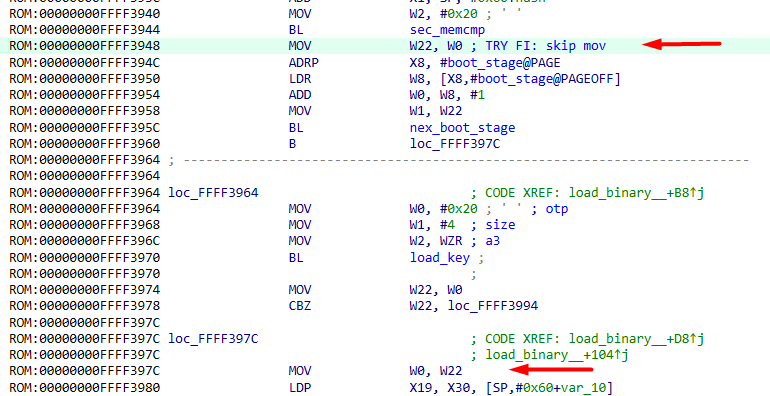
Task: Click the nex_boot_stage function name
Action: coord(463,128)
